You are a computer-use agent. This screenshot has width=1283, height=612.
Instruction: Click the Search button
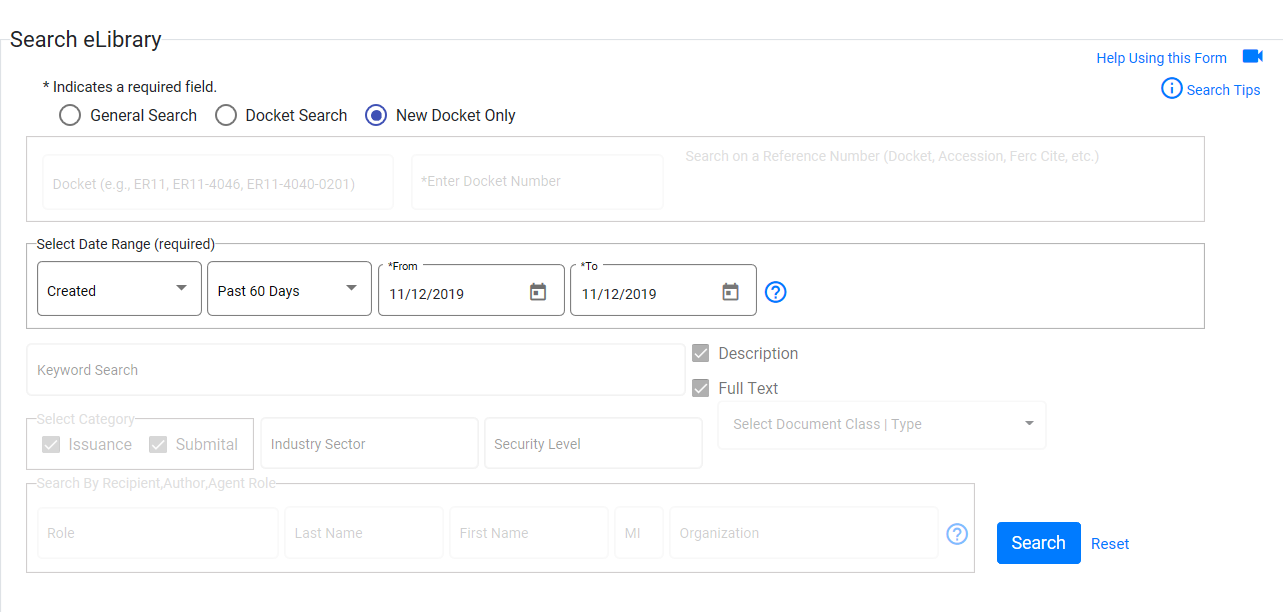tap(1038, 542)
